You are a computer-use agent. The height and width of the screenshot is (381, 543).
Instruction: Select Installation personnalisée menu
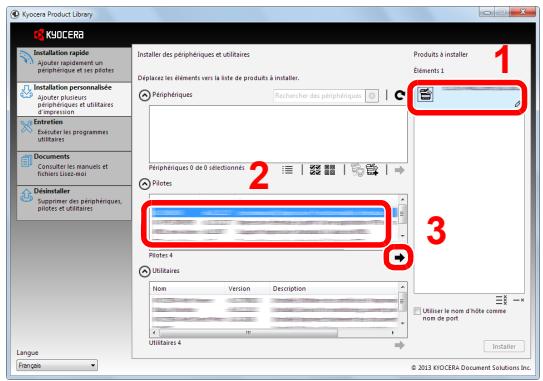tap(74, 99)
